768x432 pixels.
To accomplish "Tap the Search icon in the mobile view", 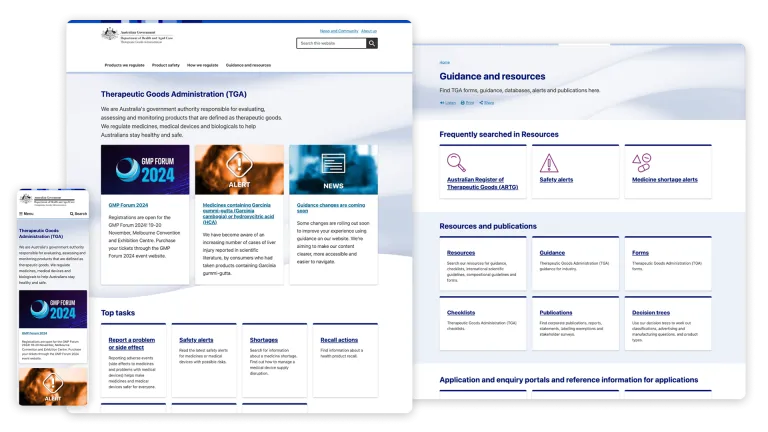I will 78,214.
